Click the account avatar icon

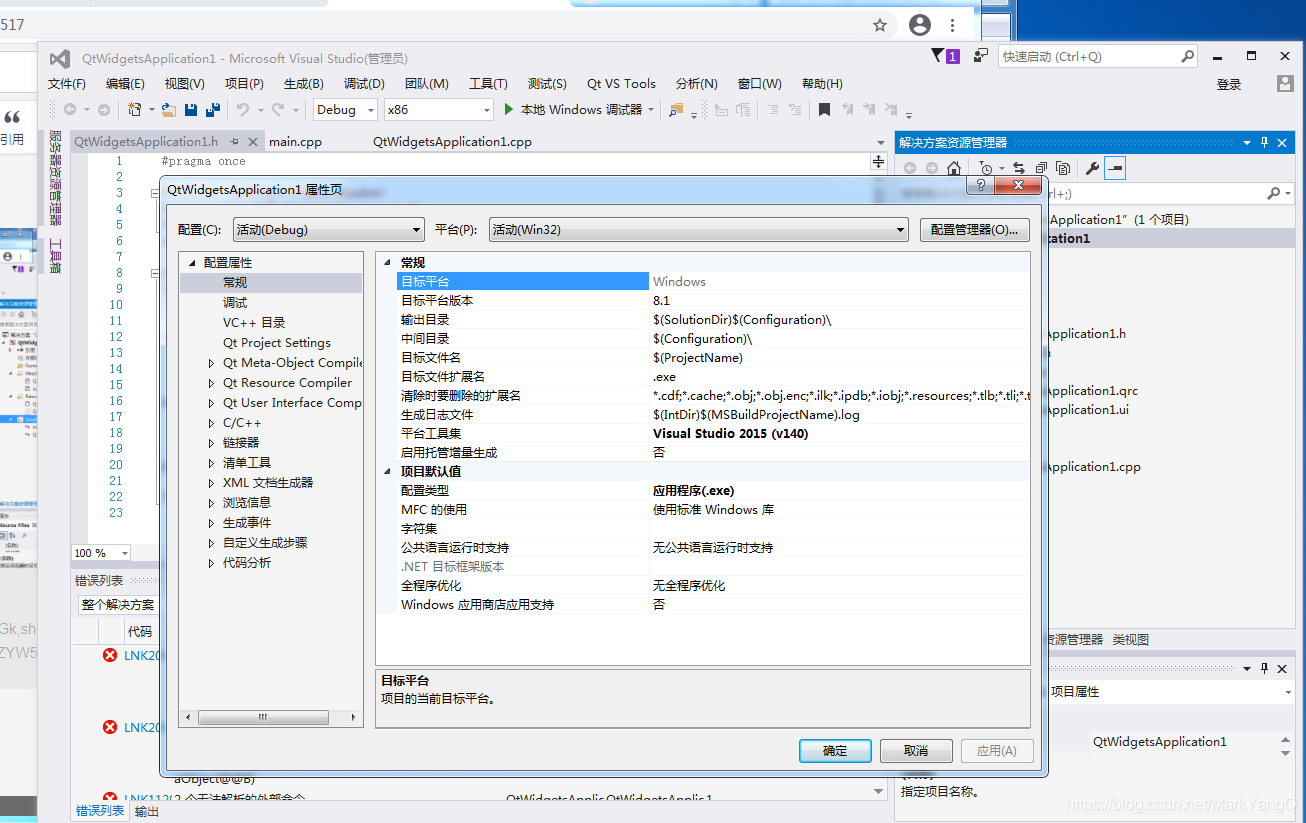pyautogui.click(x=1285, y=84)
